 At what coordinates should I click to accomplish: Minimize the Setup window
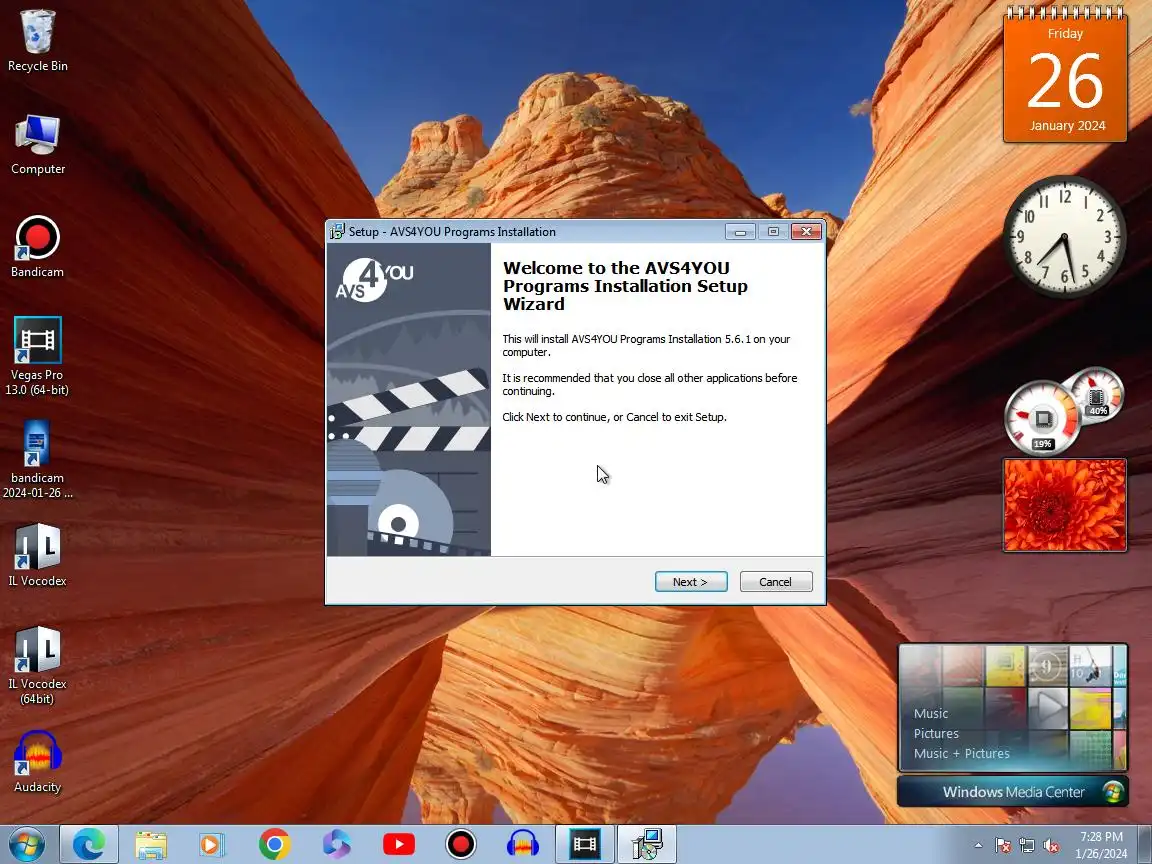740,231
